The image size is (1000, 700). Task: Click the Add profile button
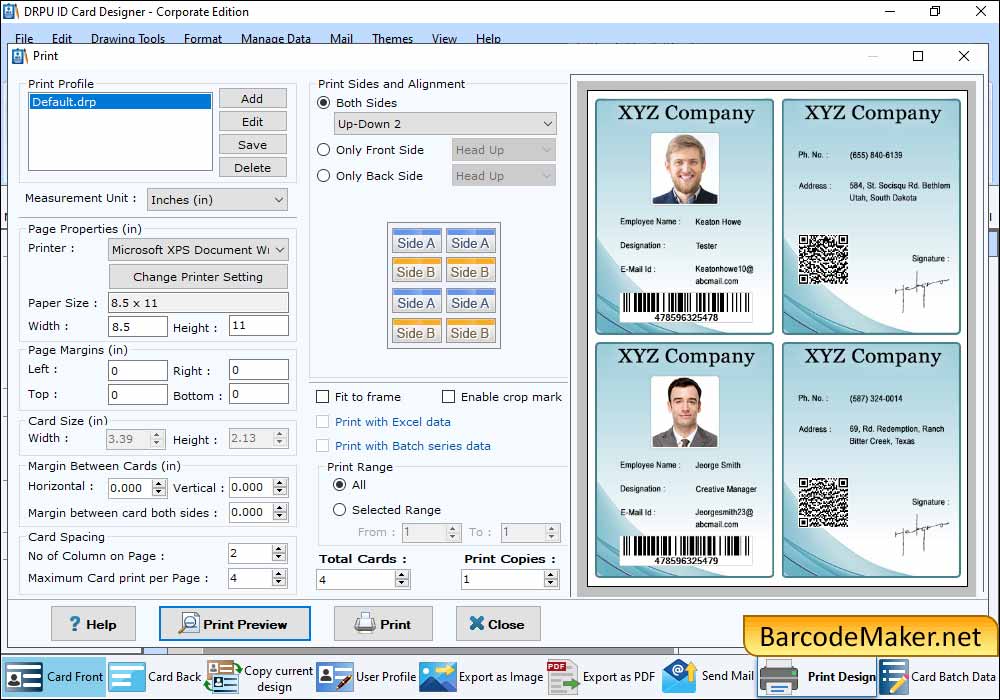253,99
